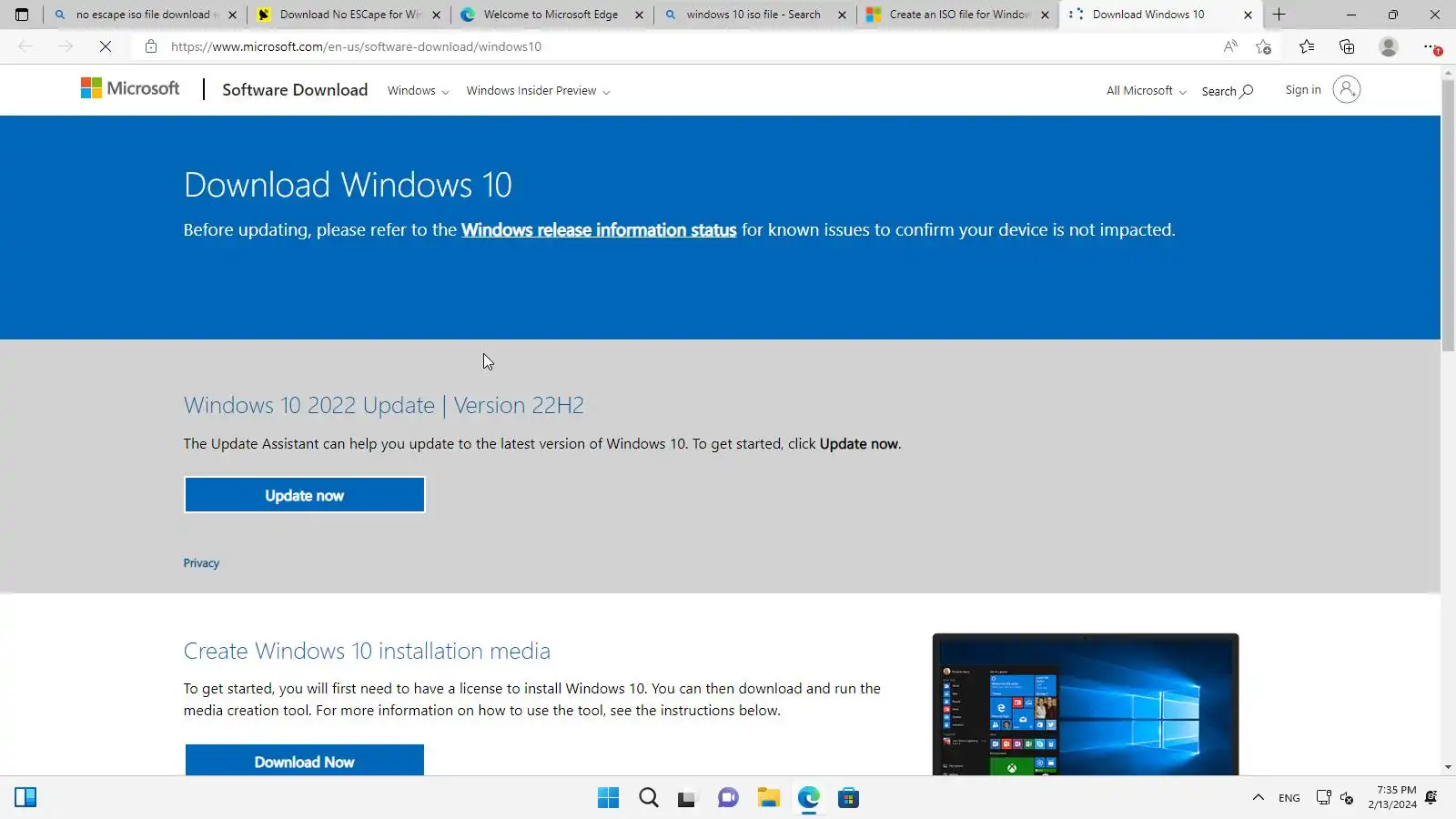Open the Edge profile avatar
The width and height of the screenshot is (1456, 819).
pos(1389,46)
